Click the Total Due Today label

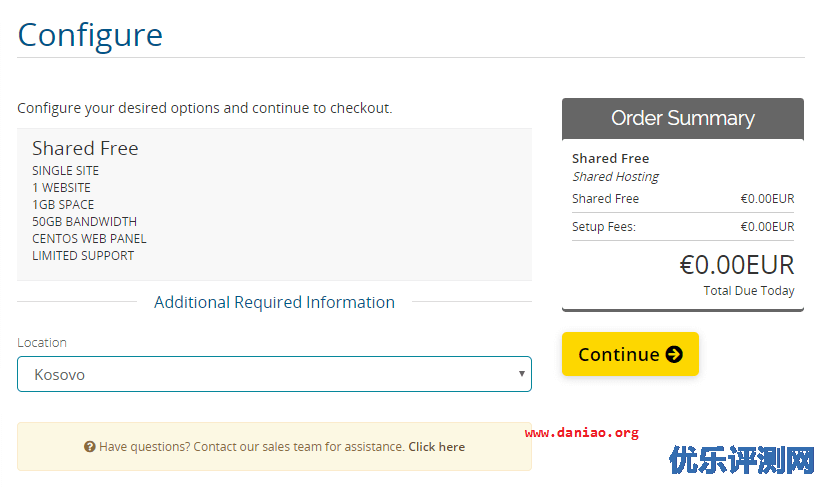749,291
